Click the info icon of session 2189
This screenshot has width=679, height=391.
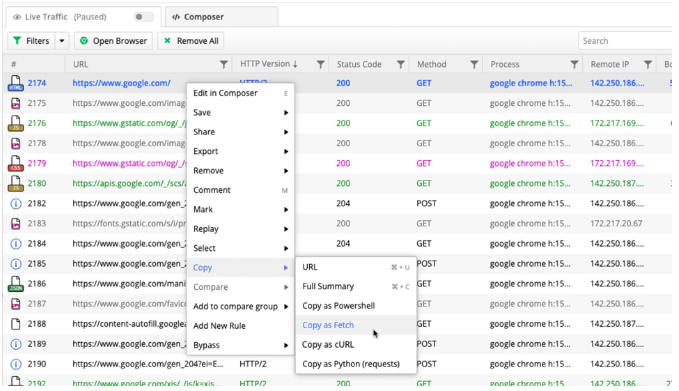tap(16, 344)
